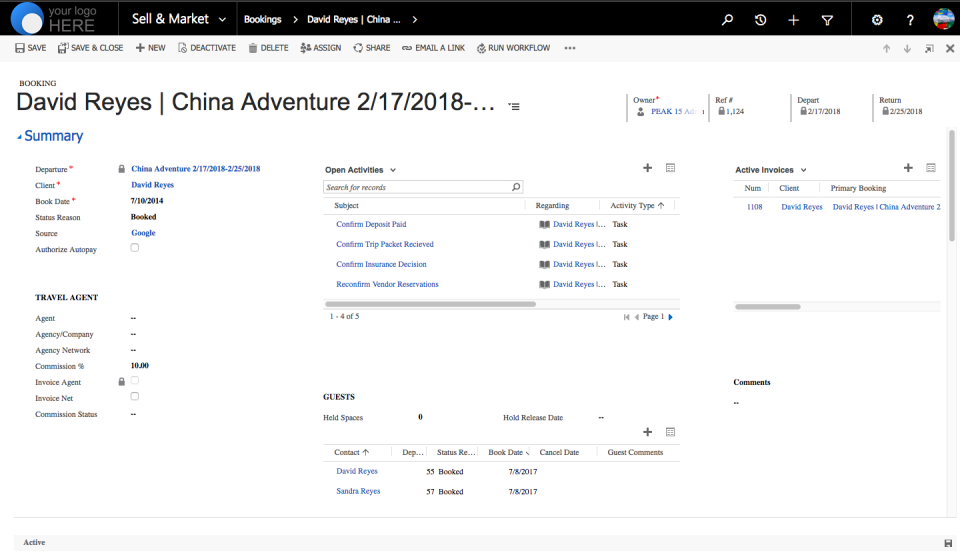
Task: Tick the Invoice Net checkbox
Action: click(x=135, y=397)
